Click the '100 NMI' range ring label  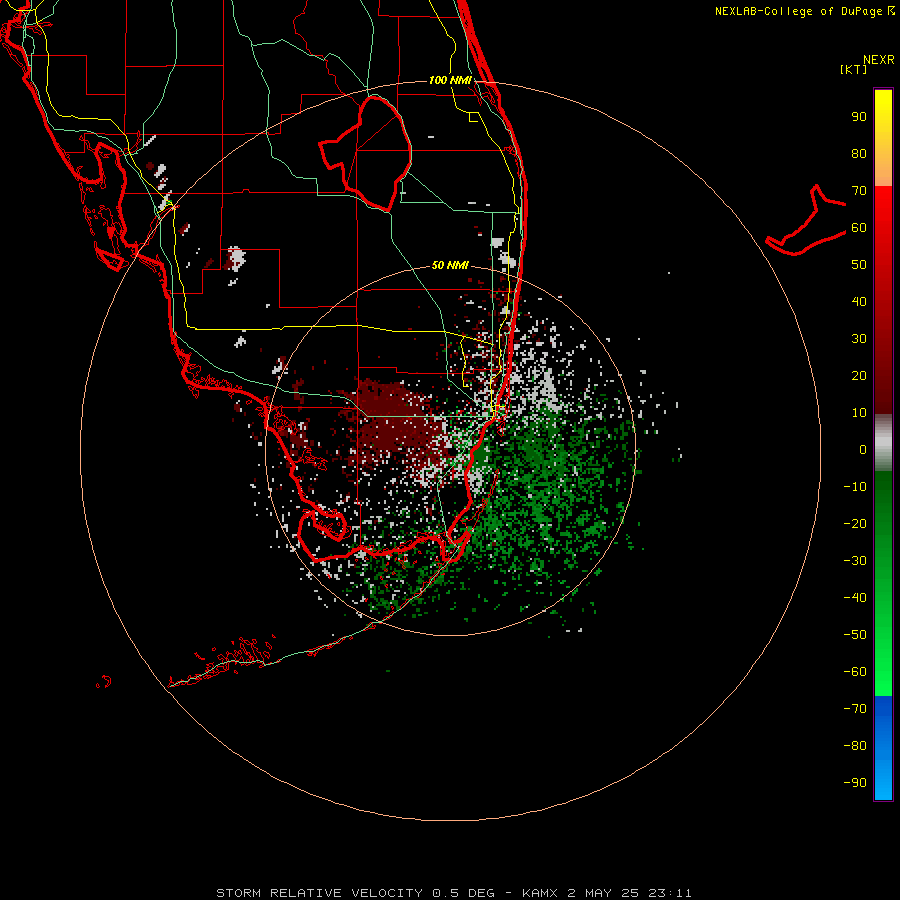(450, 80)
